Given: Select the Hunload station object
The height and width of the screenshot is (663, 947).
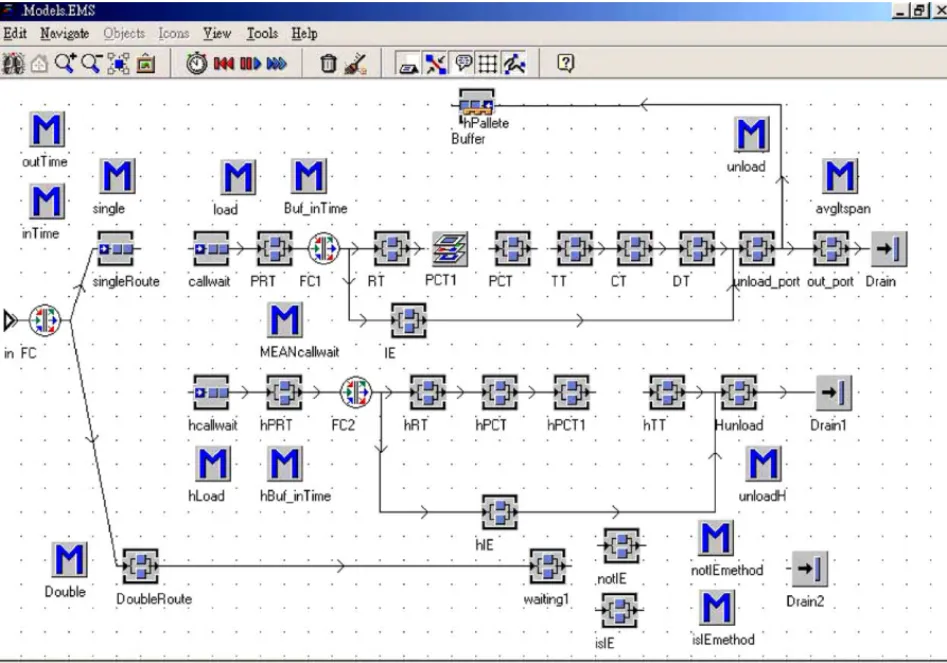Looking at the screenshot, I should pos(738,392).
